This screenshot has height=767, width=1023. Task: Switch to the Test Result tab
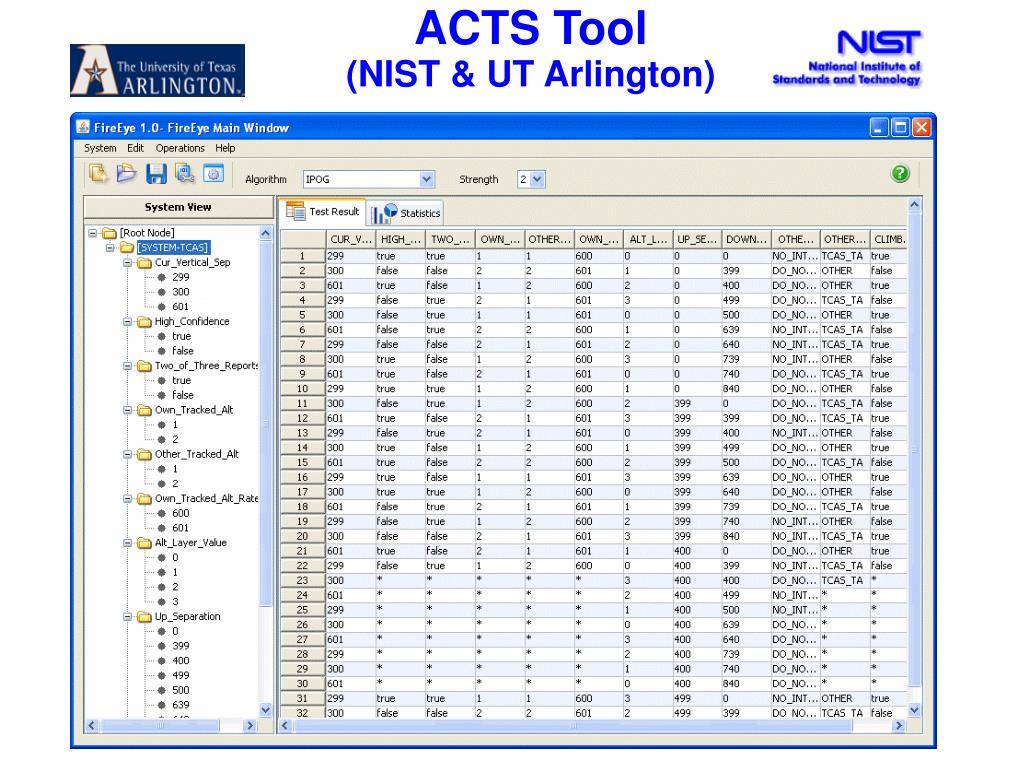pyautogui.click(x=323, y=211)
